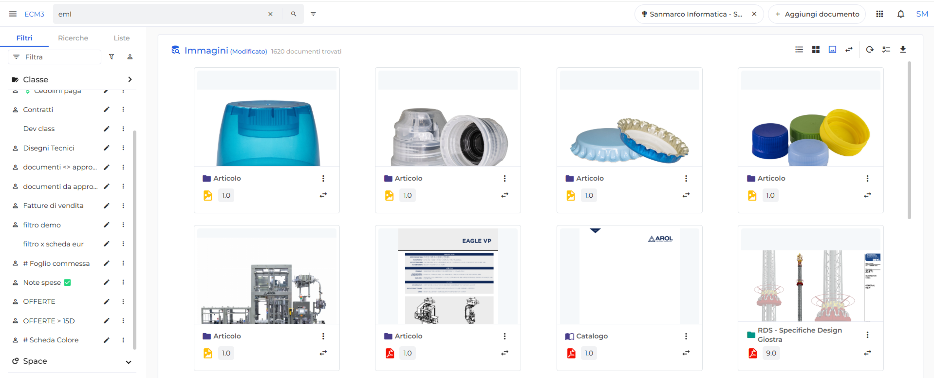Download the results with download icon
The height and width of the screenshot is (378, 934).
click(x=903, y=50)
